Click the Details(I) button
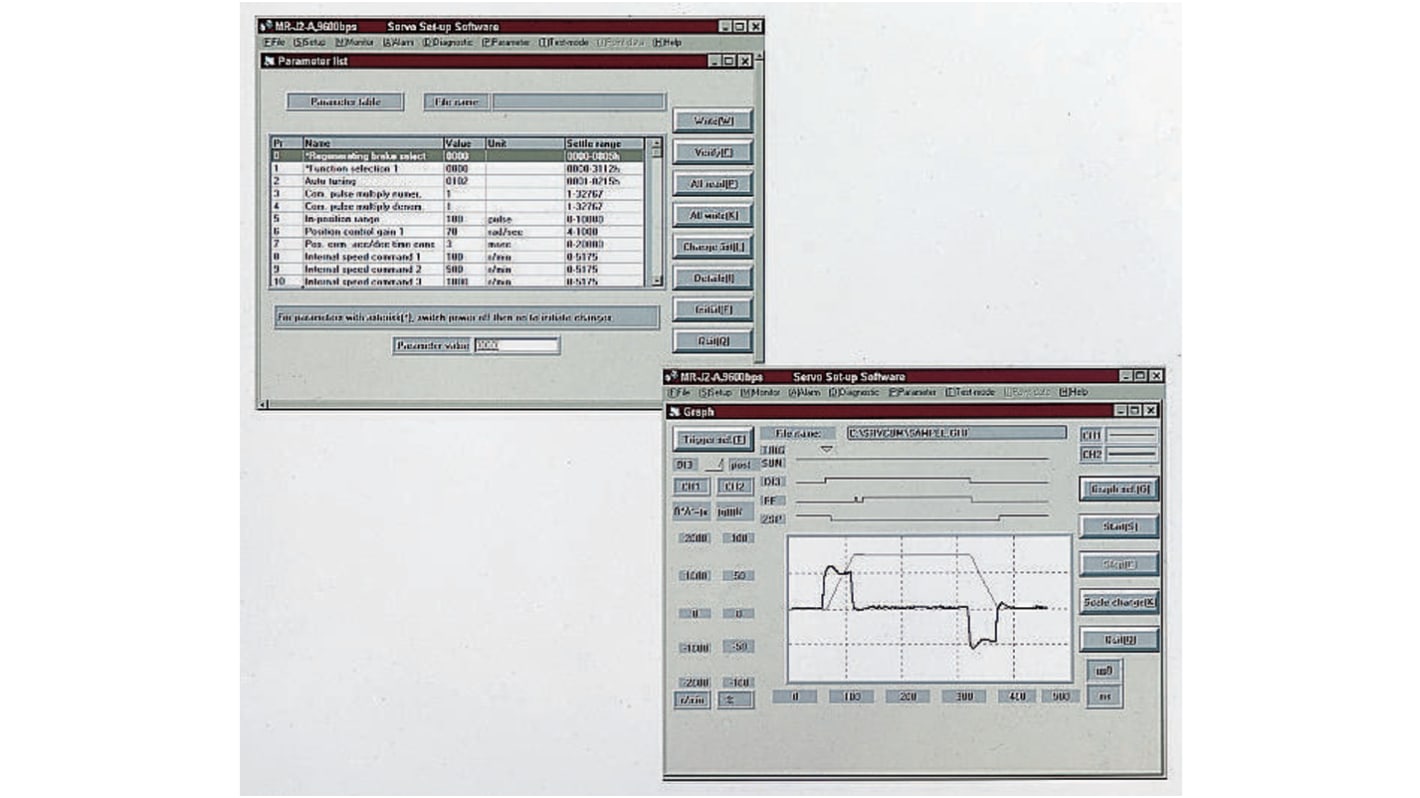 point(712,278)
